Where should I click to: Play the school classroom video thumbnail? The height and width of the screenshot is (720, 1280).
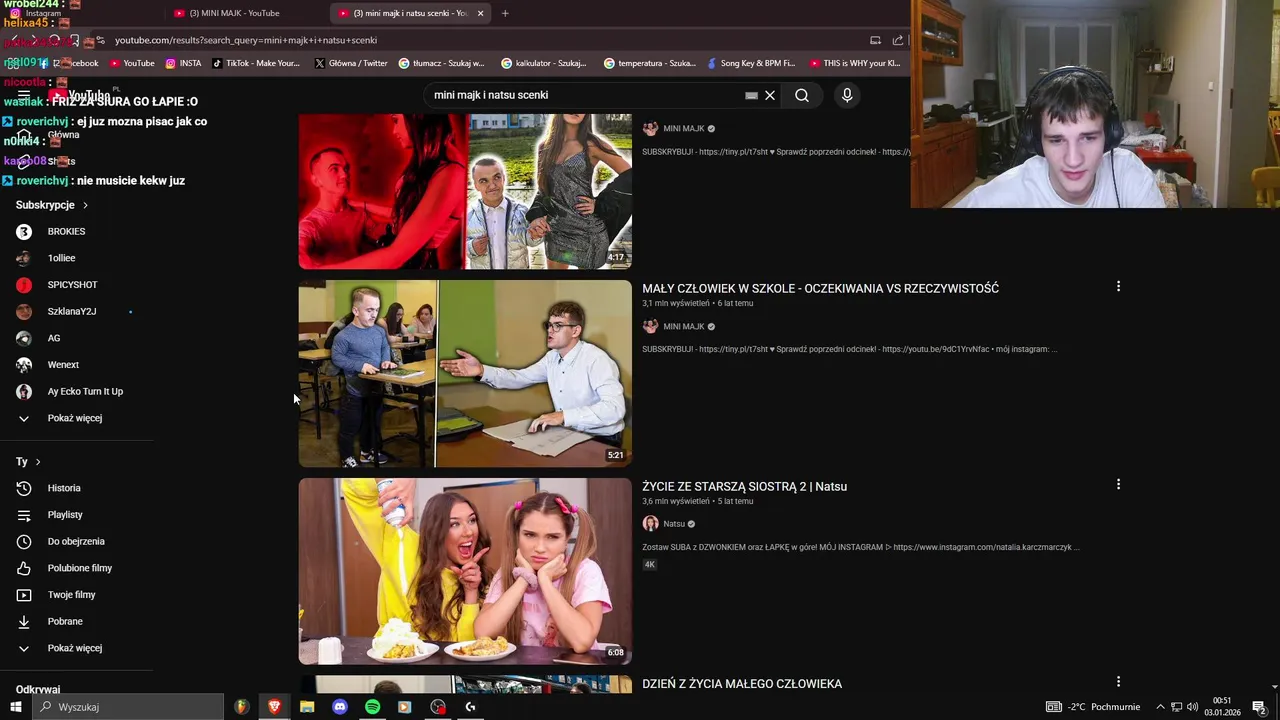(x=465, y=373)
